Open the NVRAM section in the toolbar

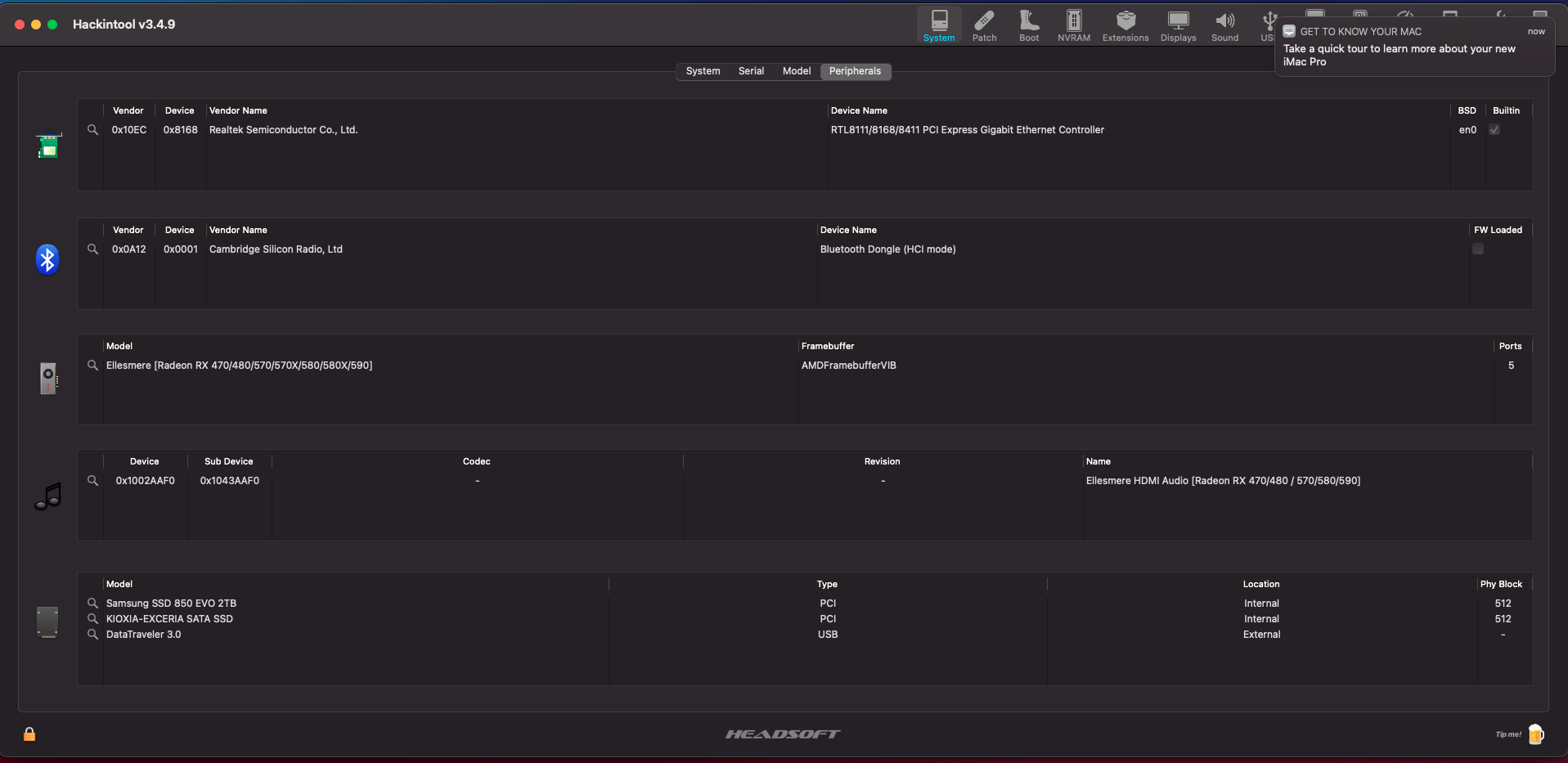click(1073, 25)
